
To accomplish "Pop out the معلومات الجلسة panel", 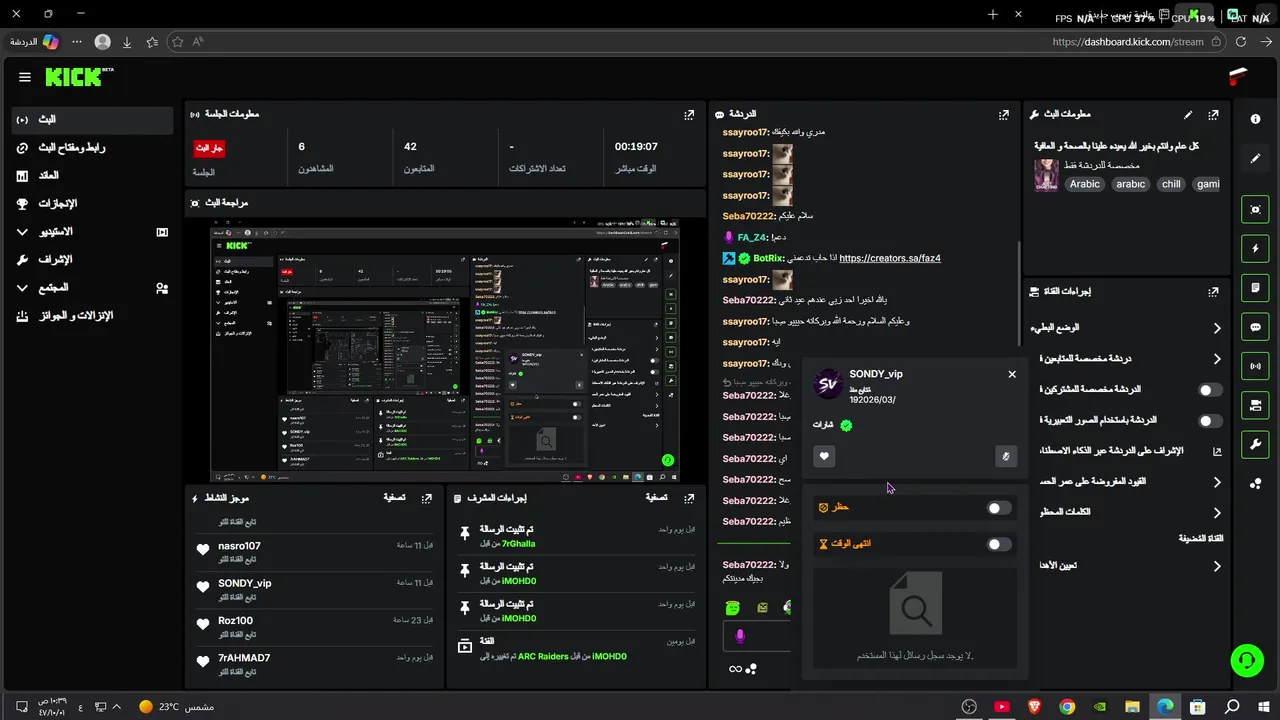I will pyautogui.click(x=689, y=115).
